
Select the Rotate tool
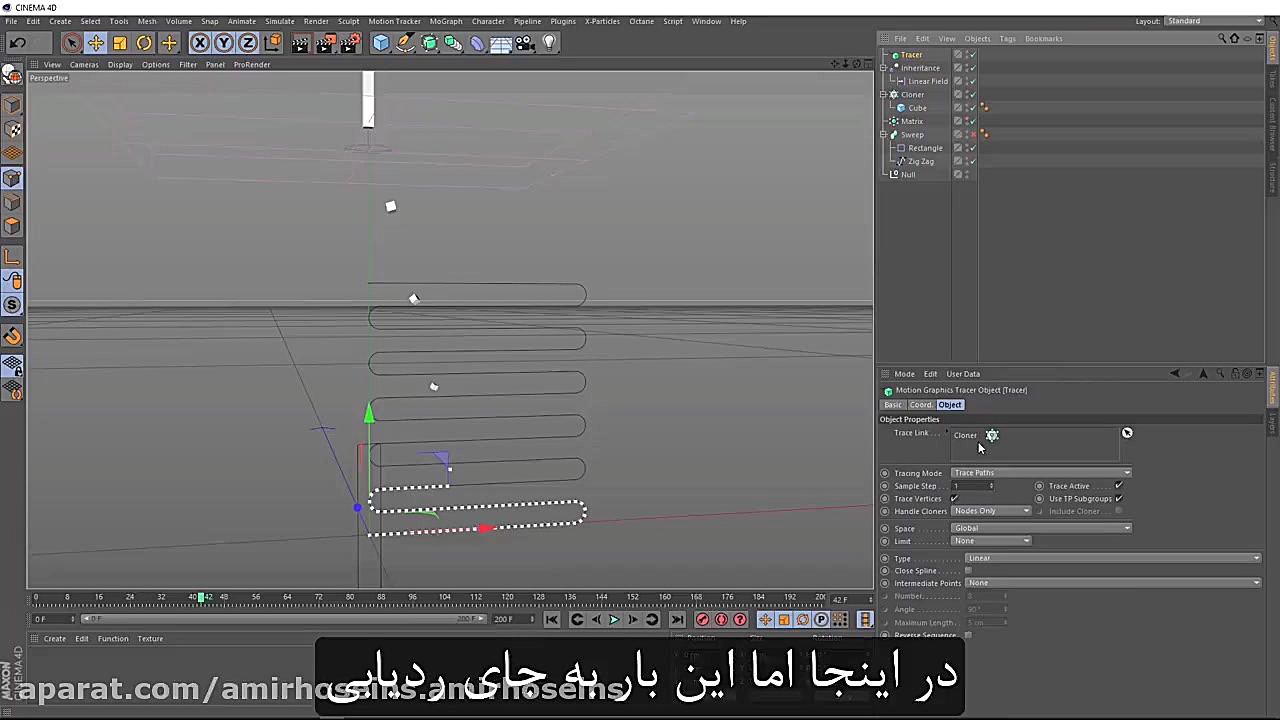tap(143, 42)
